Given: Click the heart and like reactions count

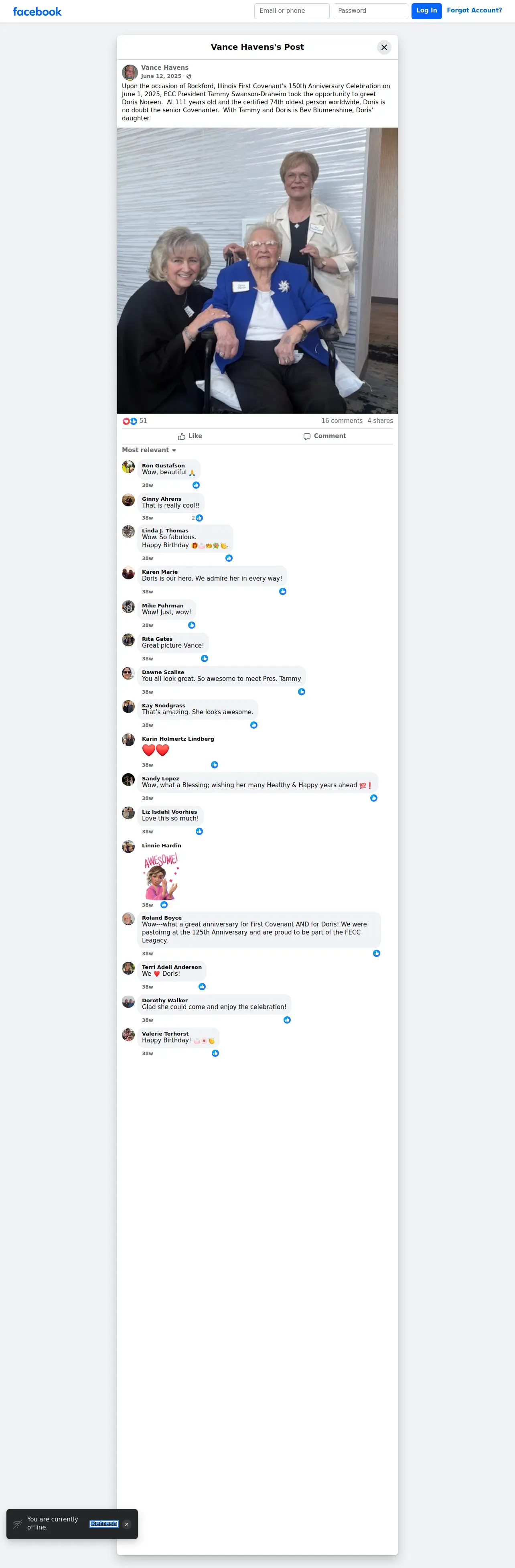Looking at the screenshot, I should coord(134,421).
